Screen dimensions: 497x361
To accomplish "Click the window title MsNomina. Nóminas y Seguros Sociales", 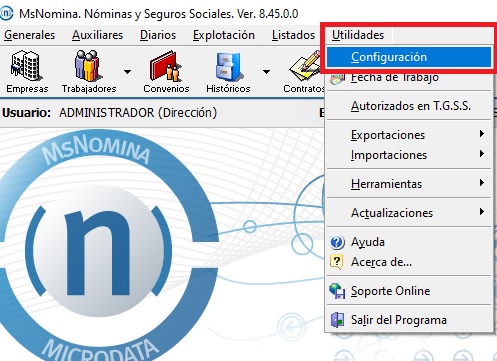I will tap(126, 14).
